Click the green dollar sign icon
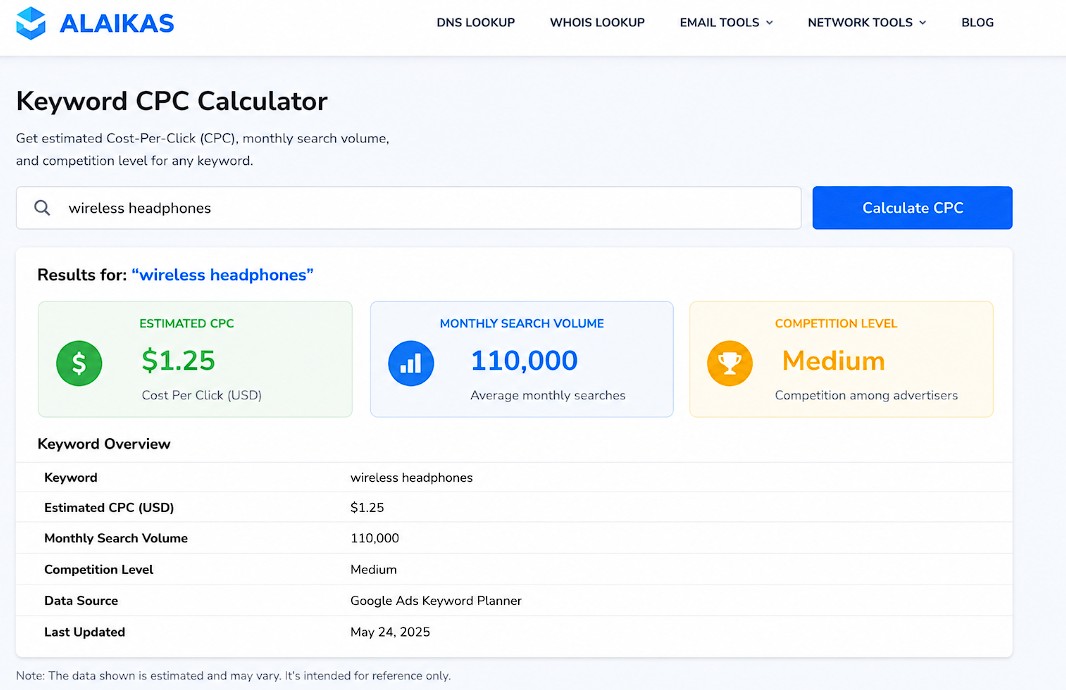The width and height of the screenshot is (1066, 690). 79,363
